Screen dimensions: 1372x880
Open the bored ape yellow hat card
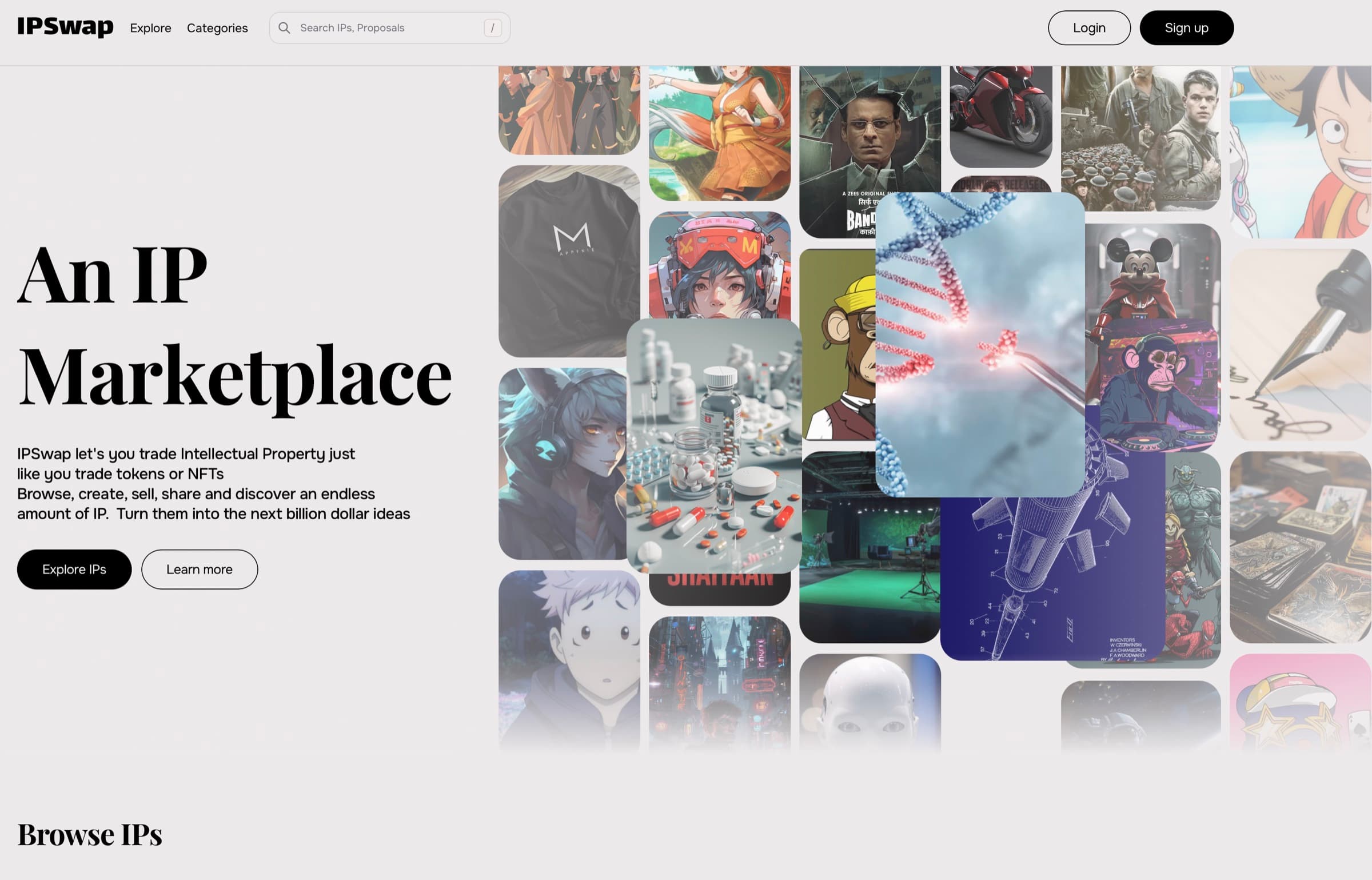tap(837, 345)
